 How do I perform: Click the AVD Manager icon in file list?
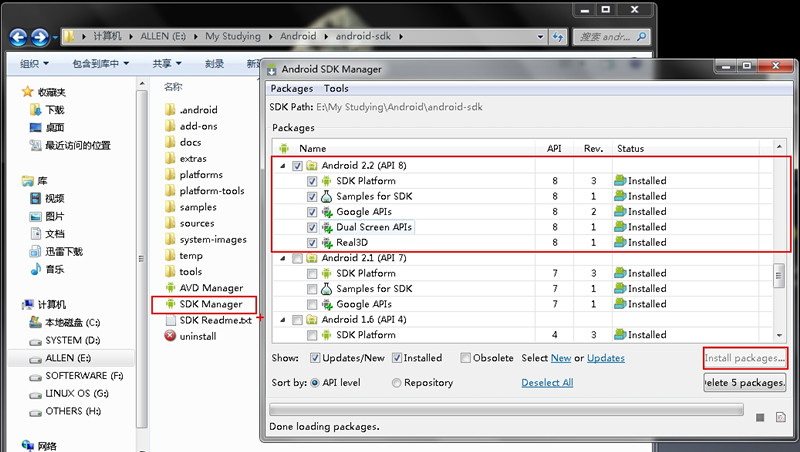169,288
